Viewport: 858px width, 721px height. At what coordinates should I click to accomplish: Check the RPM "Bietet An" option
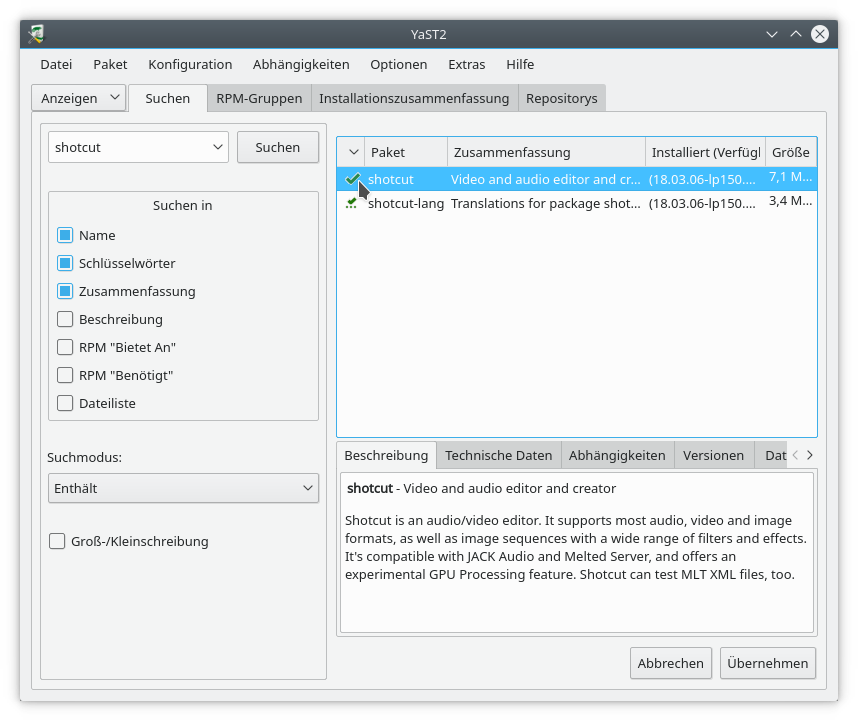coord(65,347)
